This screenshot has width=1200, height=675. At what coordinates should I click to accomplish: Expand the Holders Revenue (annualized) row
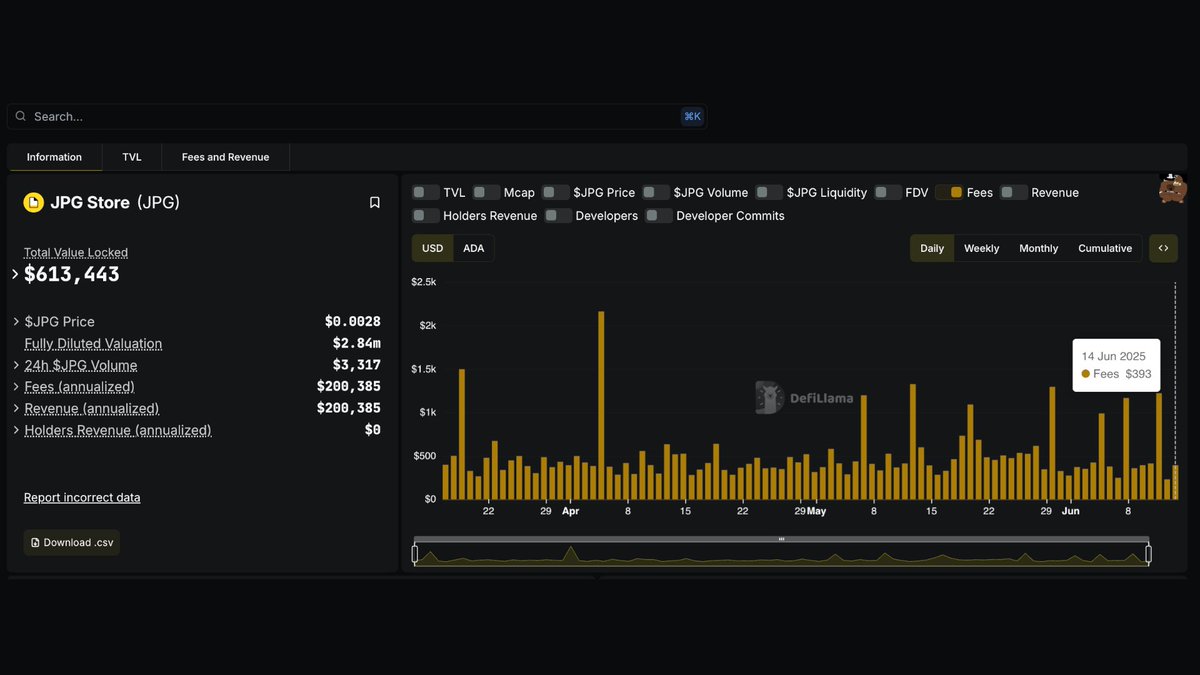16,430
